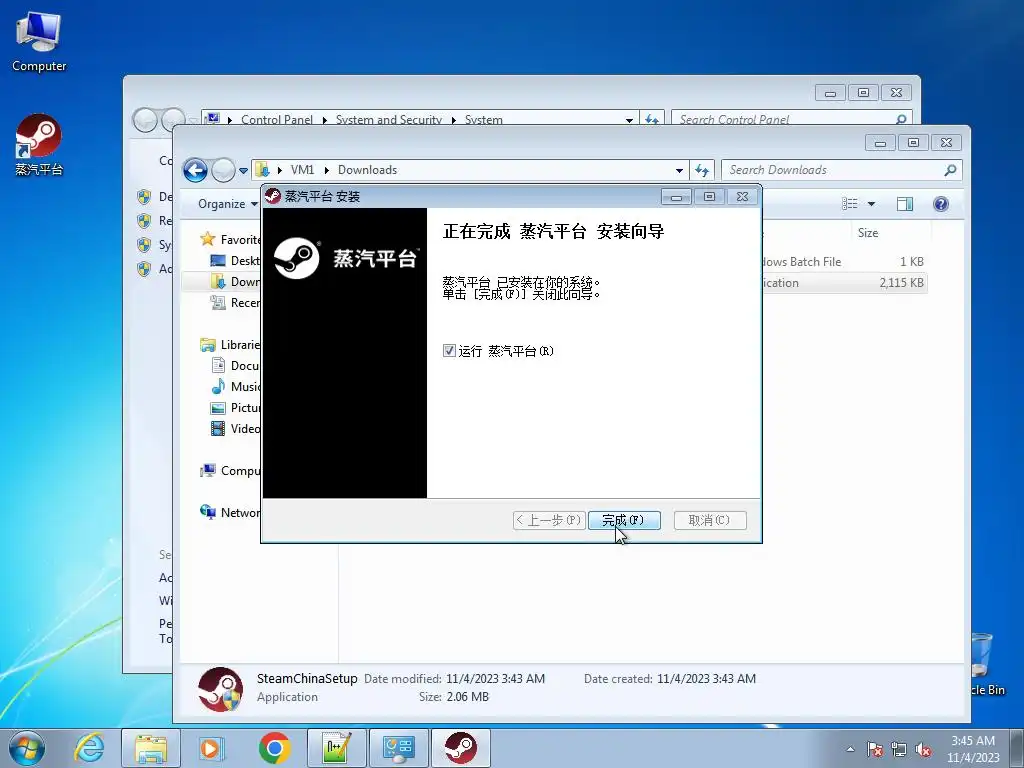
Task: Refresh the Downloads folder
Action: click(x=702, y=170)
